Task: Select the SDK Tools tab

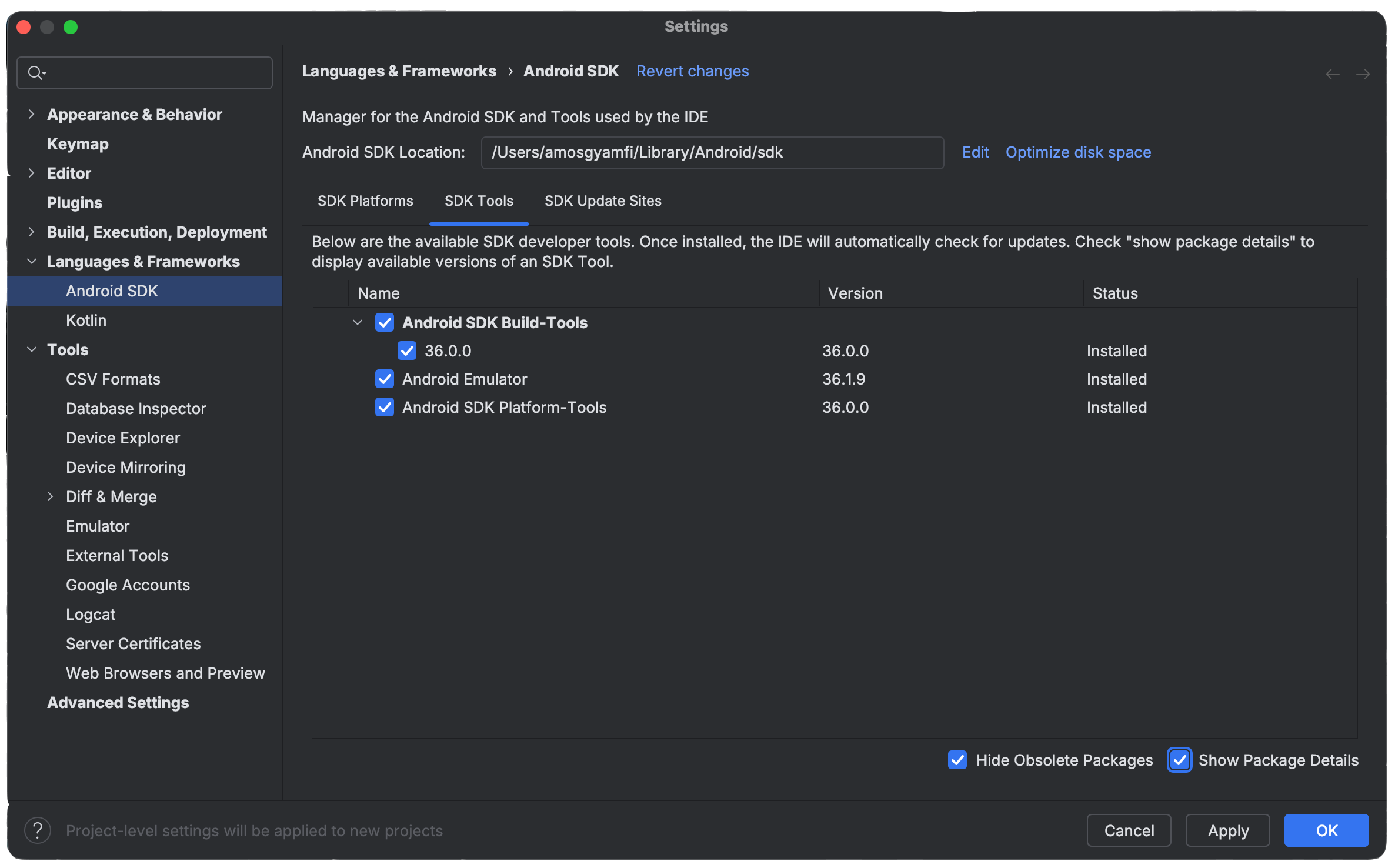Action: 479,201
